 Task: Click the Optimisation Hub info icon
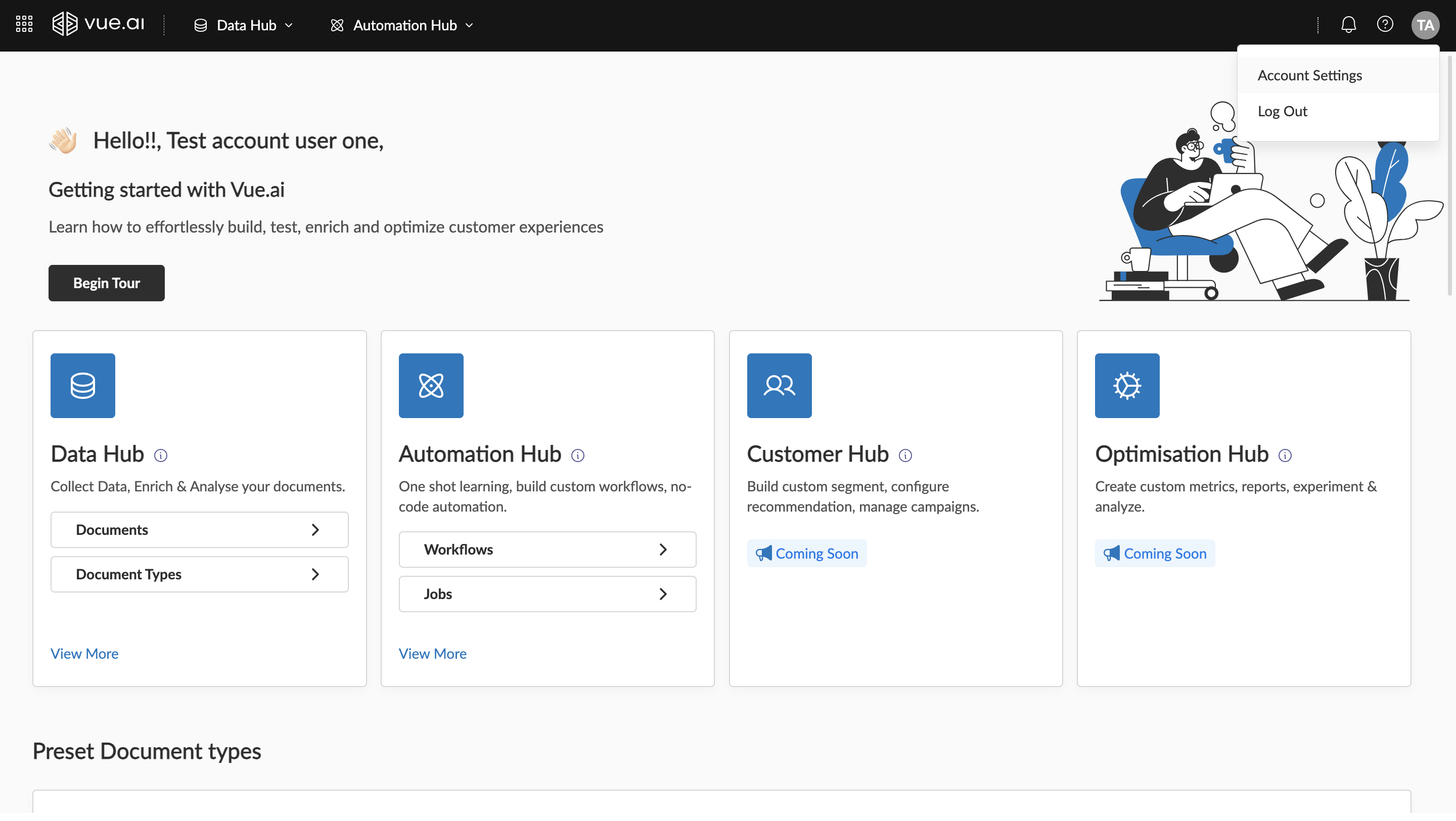point(1284,455)
